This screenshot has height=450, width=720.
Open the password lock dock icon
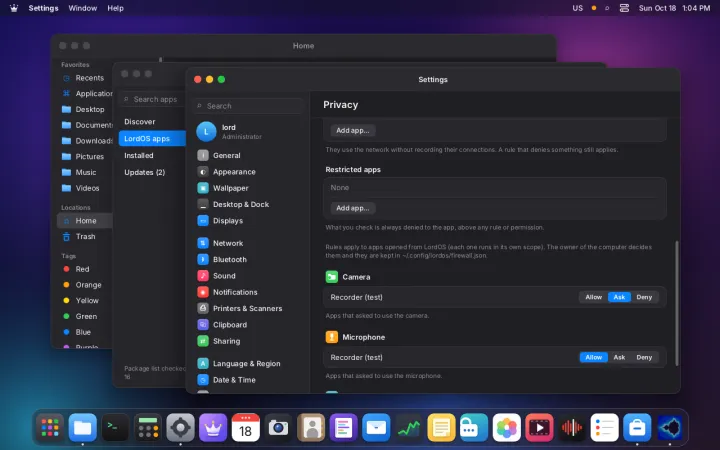(x=474, y=428)
